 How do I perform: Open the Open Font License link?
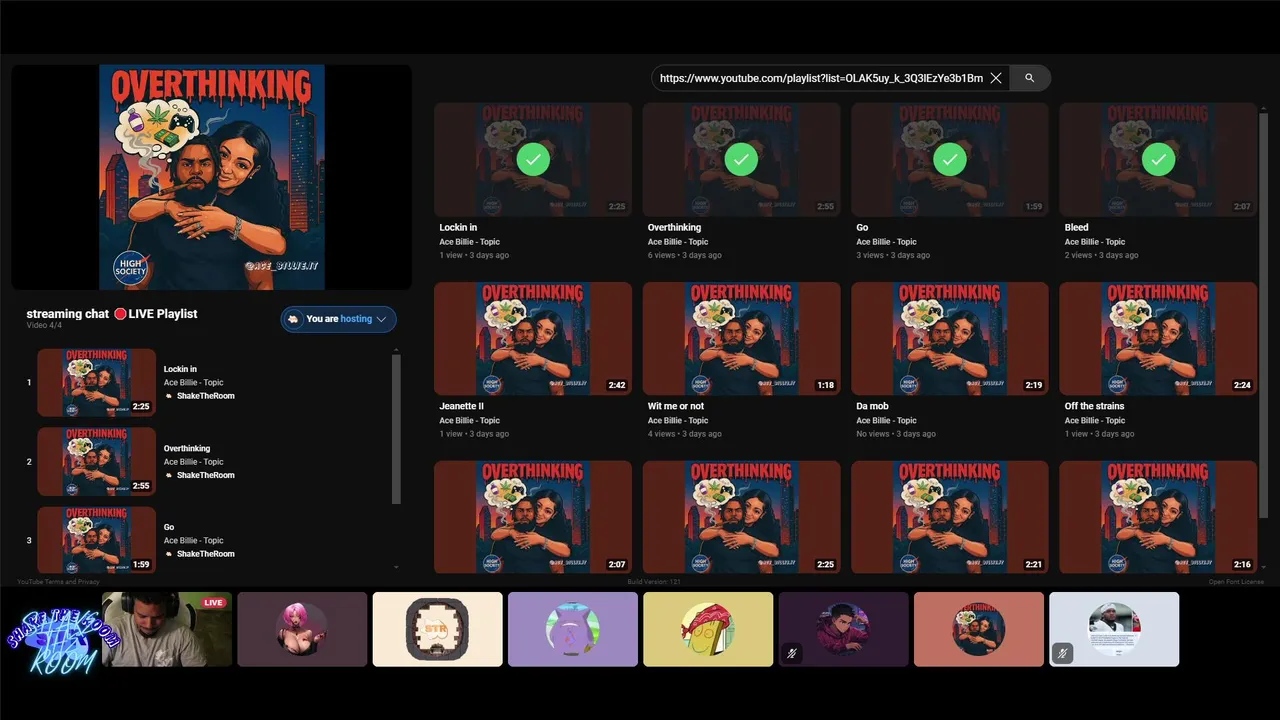point(1236,582)
